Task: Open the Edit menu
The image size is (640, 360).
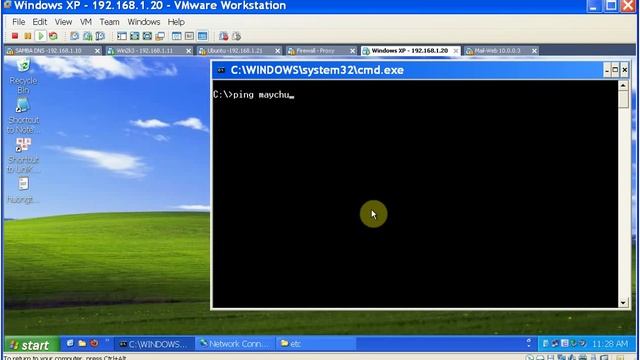Action: (x=40, y=22)
